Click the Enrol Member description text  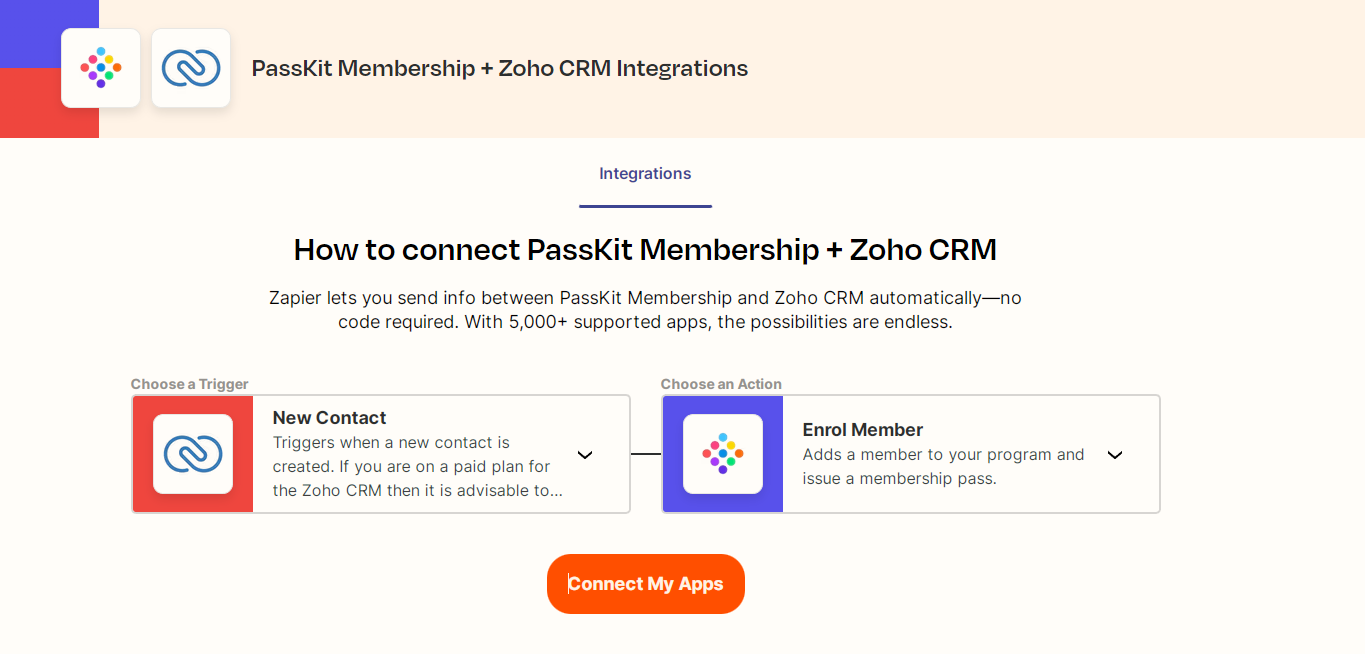pos(942,467)
